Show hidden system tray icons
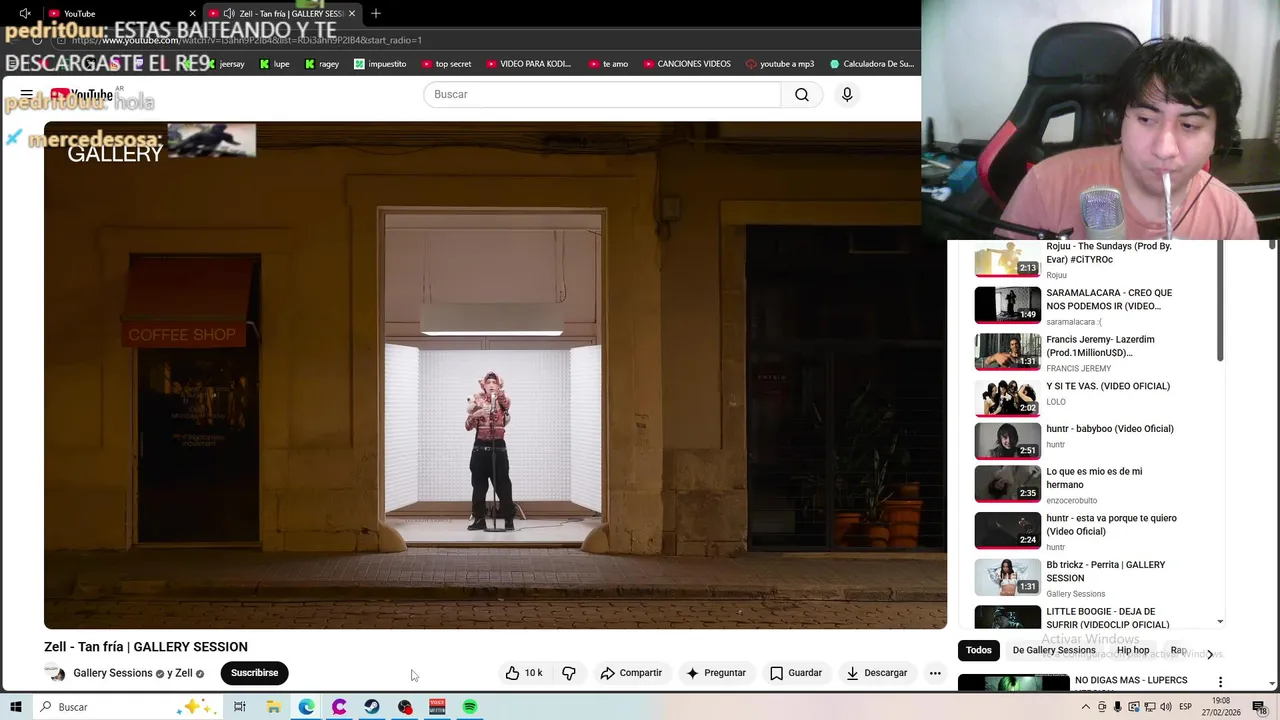Viewport: 1280px width, 720px height. (1086, 707)
